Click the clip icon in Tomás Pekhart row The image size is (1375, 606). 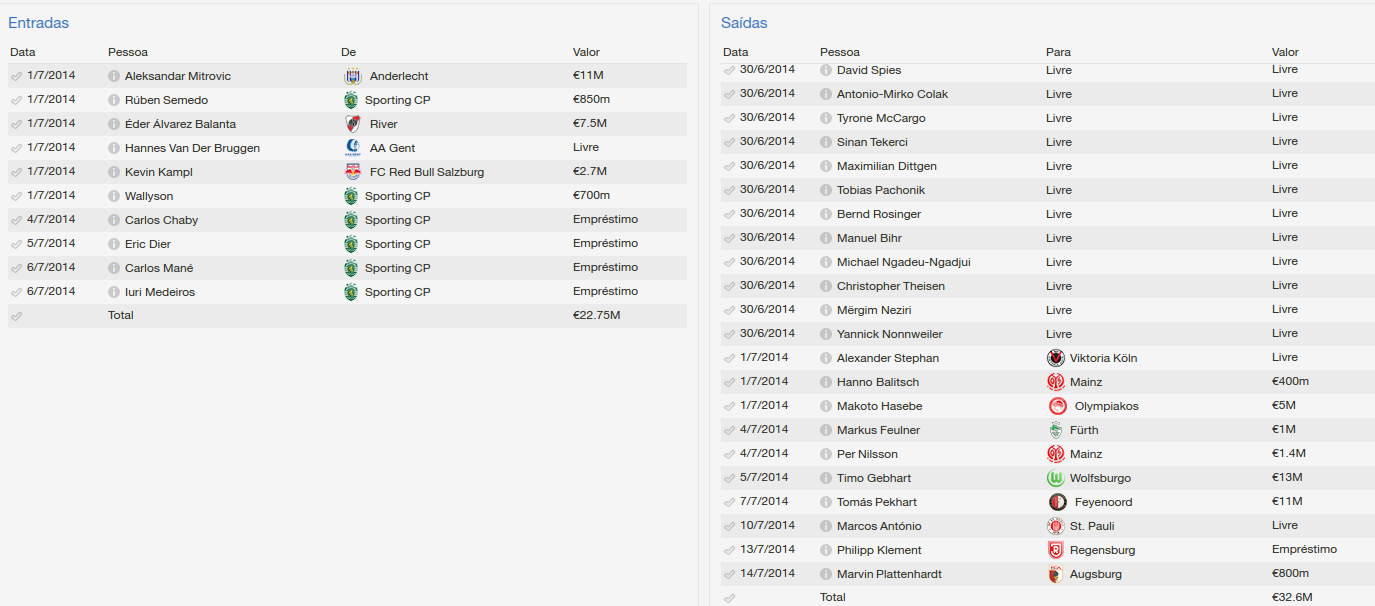[x=729, y=502]
